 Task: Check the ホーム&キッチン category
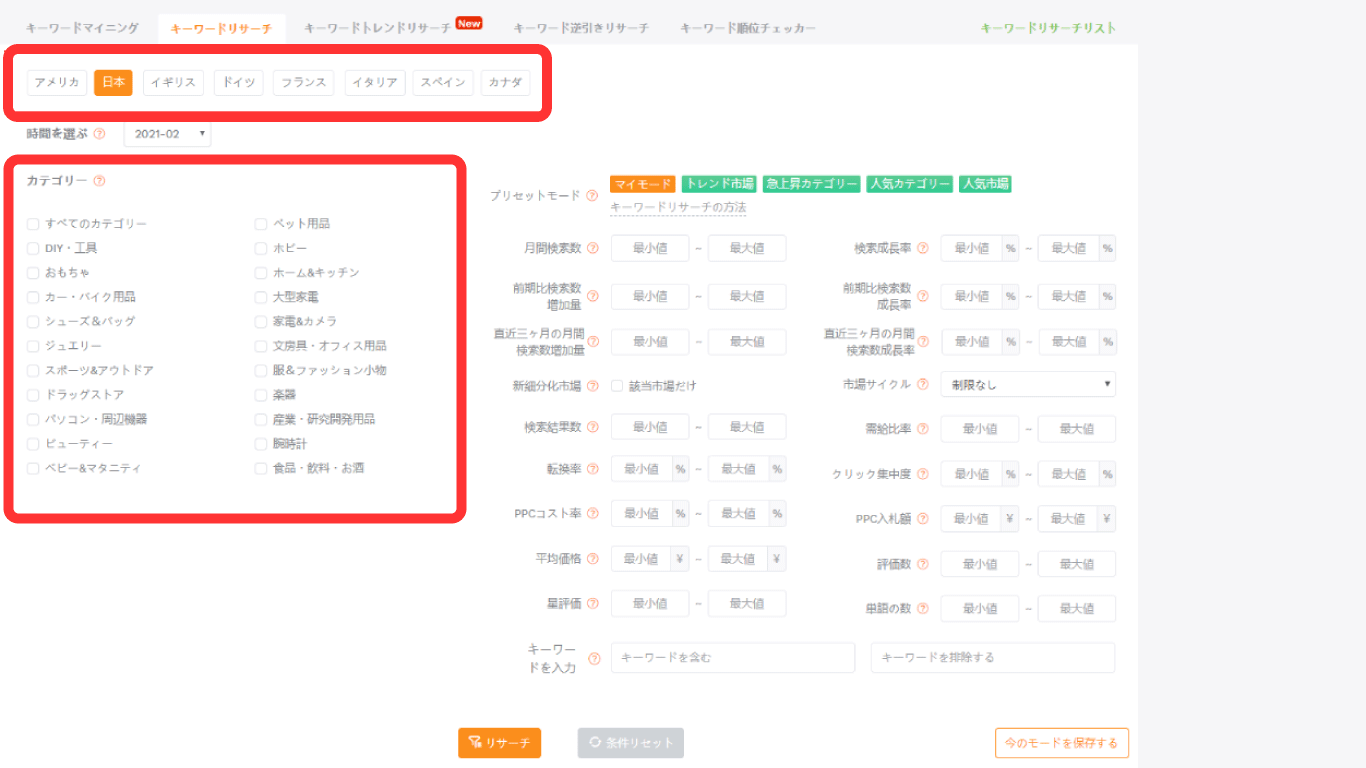click(x=261, y=273)
